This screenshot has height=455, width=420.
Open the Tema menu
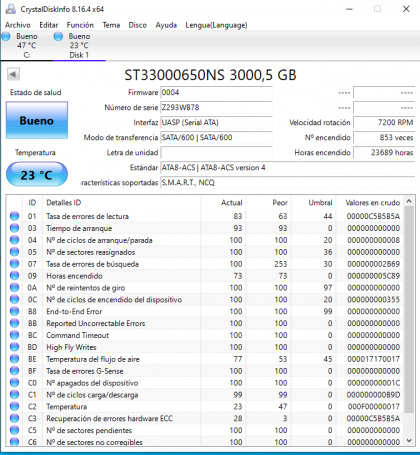coord(111,25)
